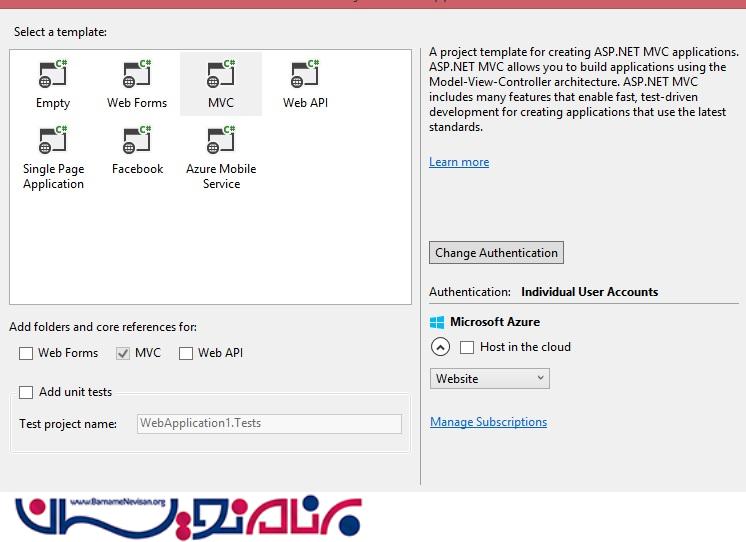Select the Azure Mobile Service template icon
This screenshot has width=746, height=542.
click(220, 141)
